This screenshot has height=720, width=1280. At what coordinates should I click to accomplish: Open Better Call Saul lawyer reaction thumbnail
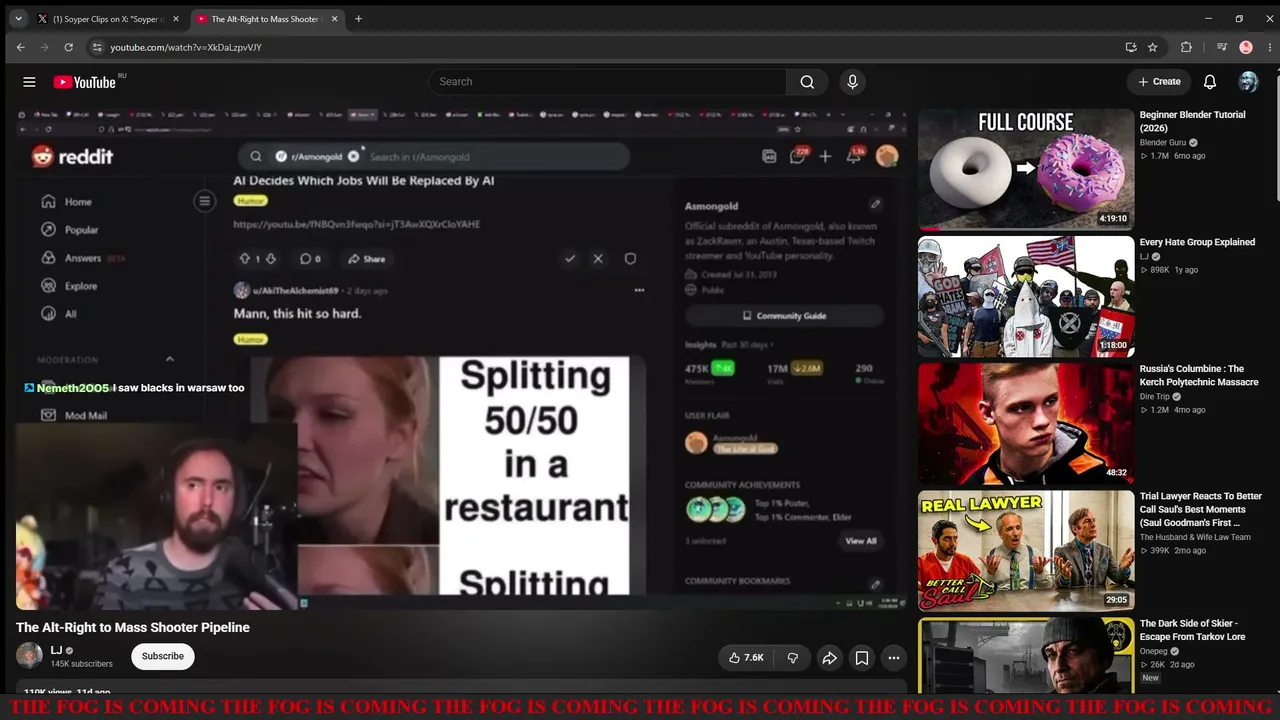tap(1026, 550)
